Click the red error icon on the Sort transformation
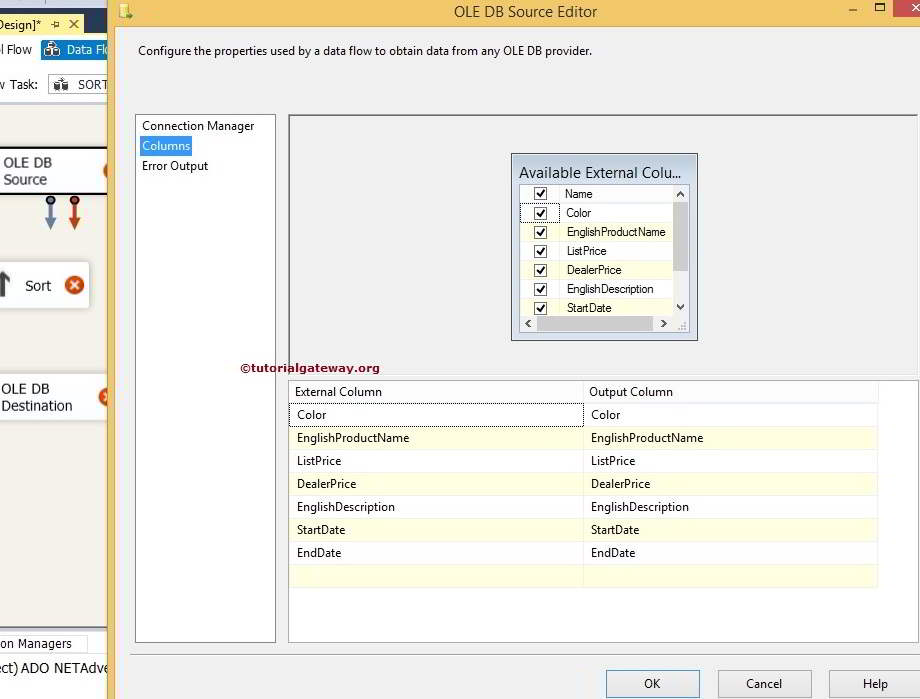Screen dimensions: 920x699 [x=74, y=284]
